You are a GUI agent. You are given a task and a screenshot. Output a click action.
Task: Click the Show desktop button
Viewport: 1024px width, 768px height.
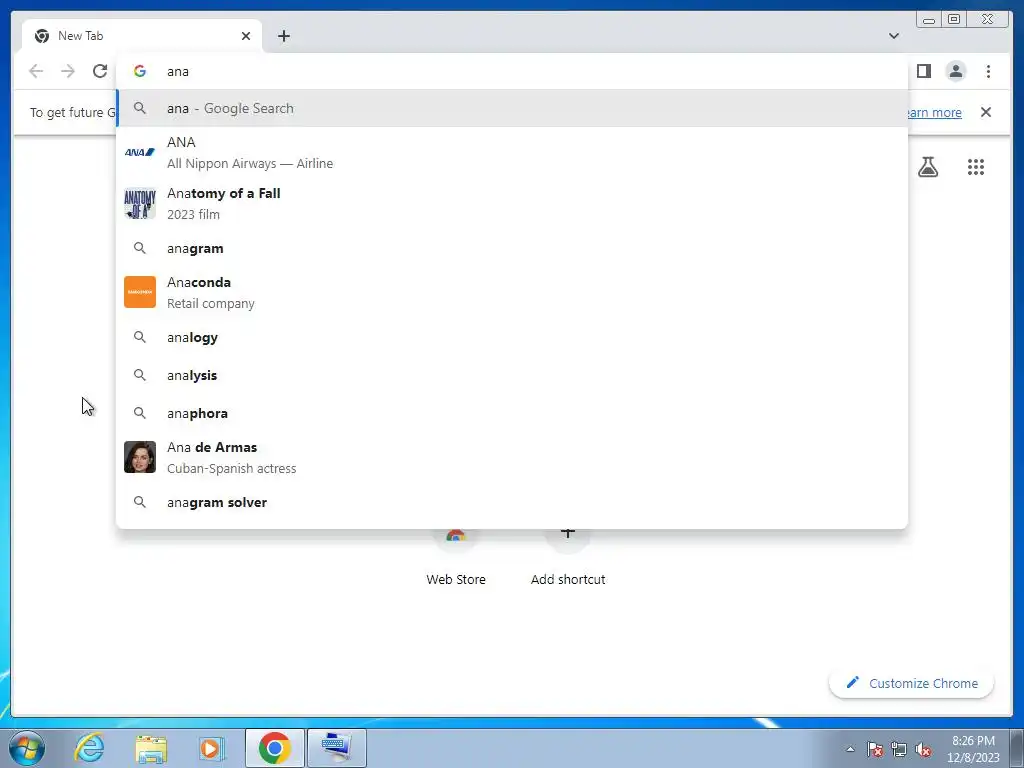point(1017,748)
